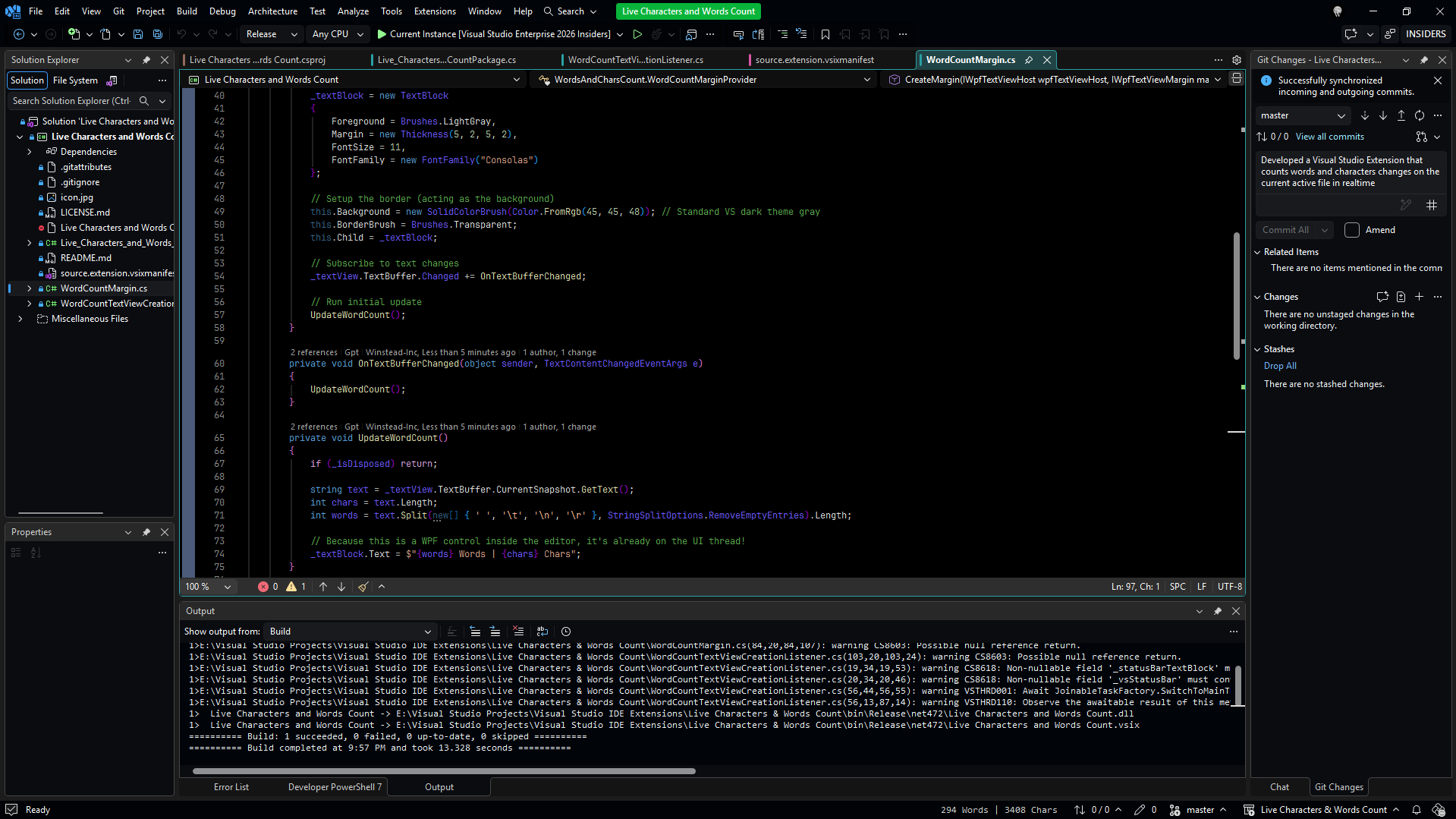The image size is (1456, 819).
Task: Switch to File System view in Solution Explorer
Action: (75, 80)
